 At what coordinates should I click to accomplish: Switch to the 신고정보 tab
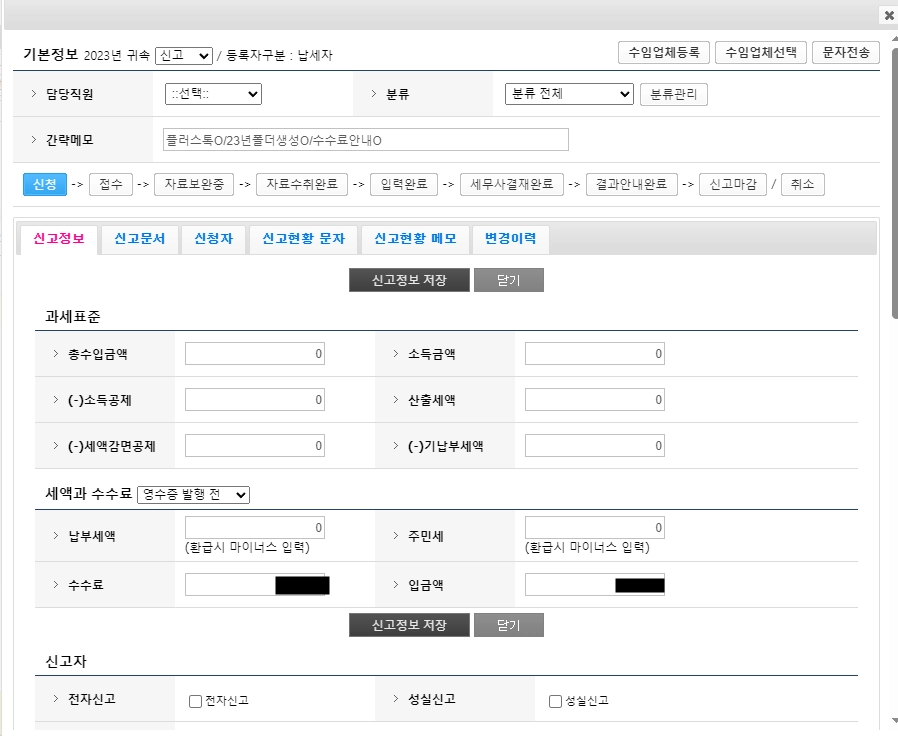click(58, 239)
